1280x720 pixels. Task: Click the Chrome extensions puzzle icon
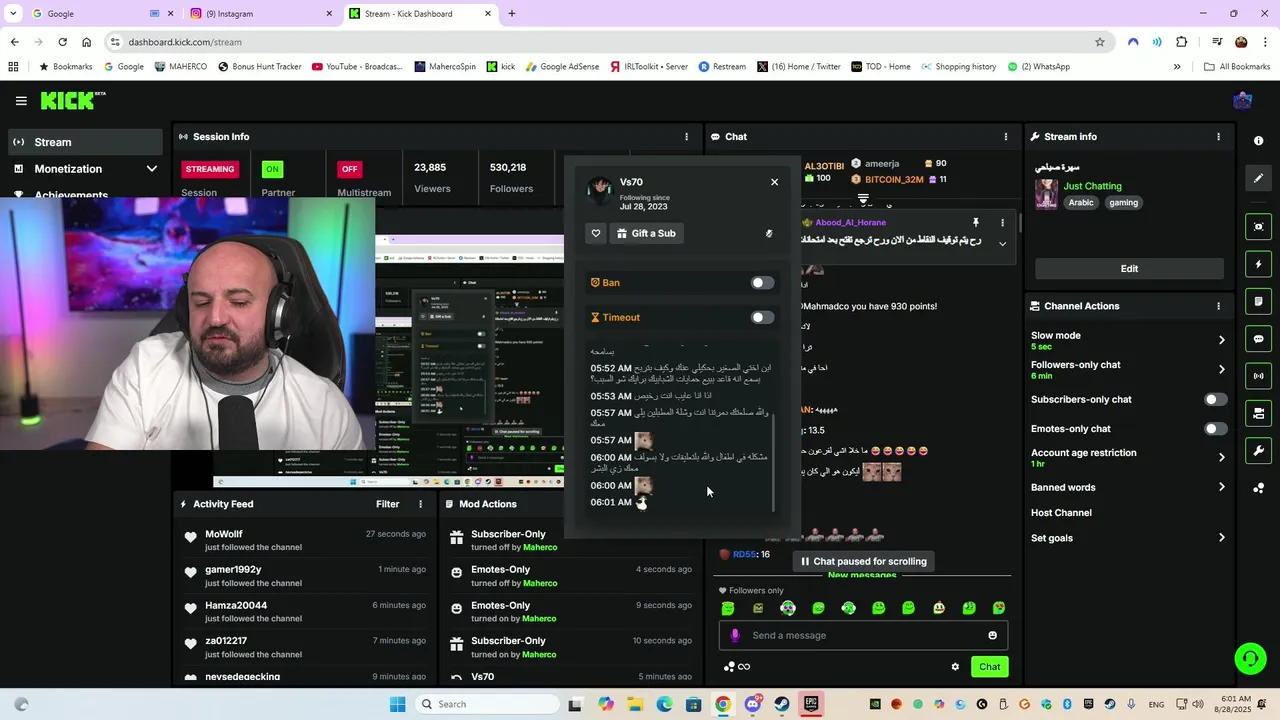click(1182, 42)
